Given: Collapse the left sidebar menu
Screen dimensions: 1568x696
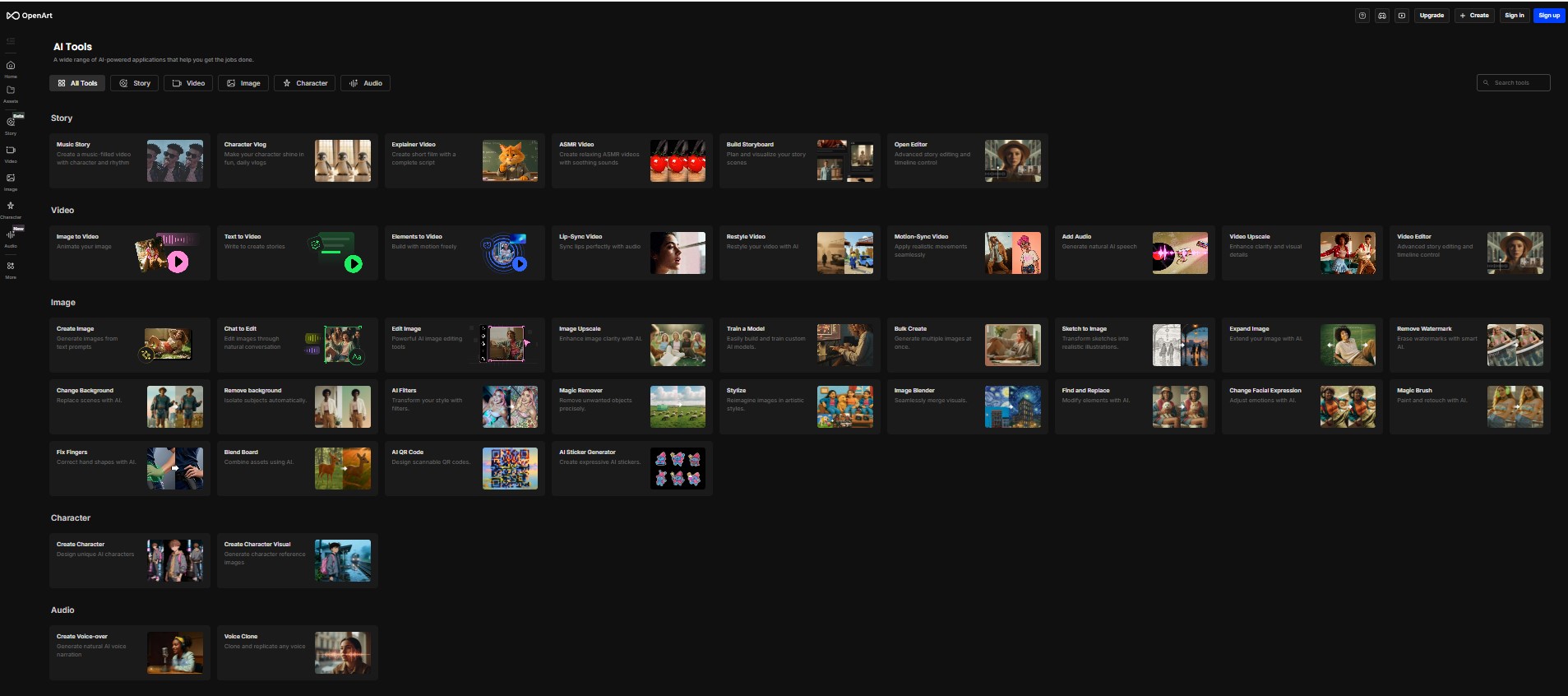Looking at the screenshot, I should 11,41.
